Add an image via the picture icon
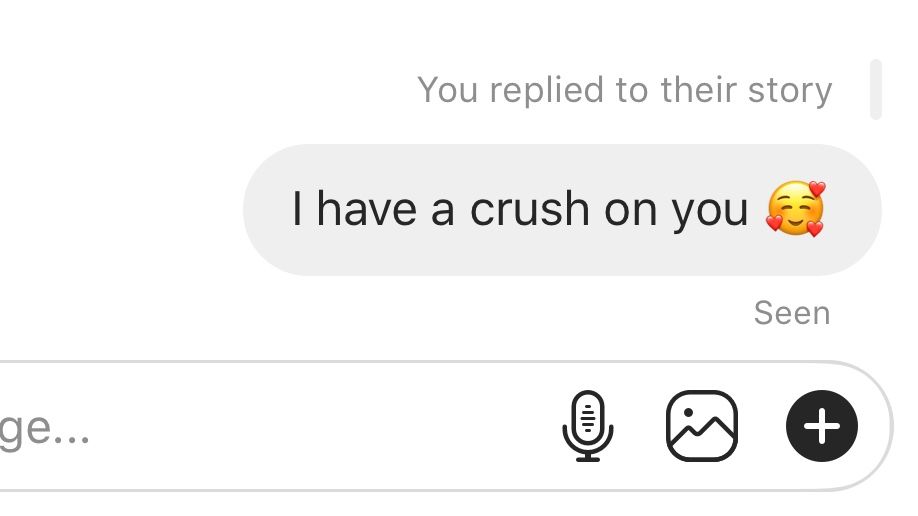The height and width of the screenshot is (516, 918). click(702, 426)
